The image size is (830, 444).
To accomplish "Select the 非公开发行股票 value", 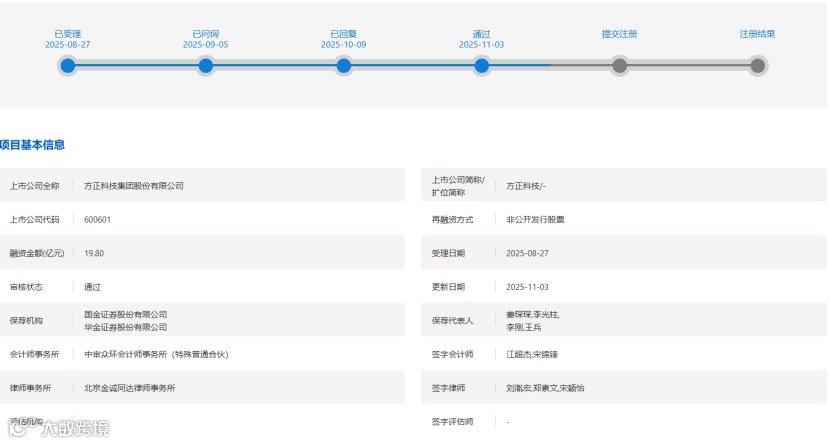I will [535, 220].
